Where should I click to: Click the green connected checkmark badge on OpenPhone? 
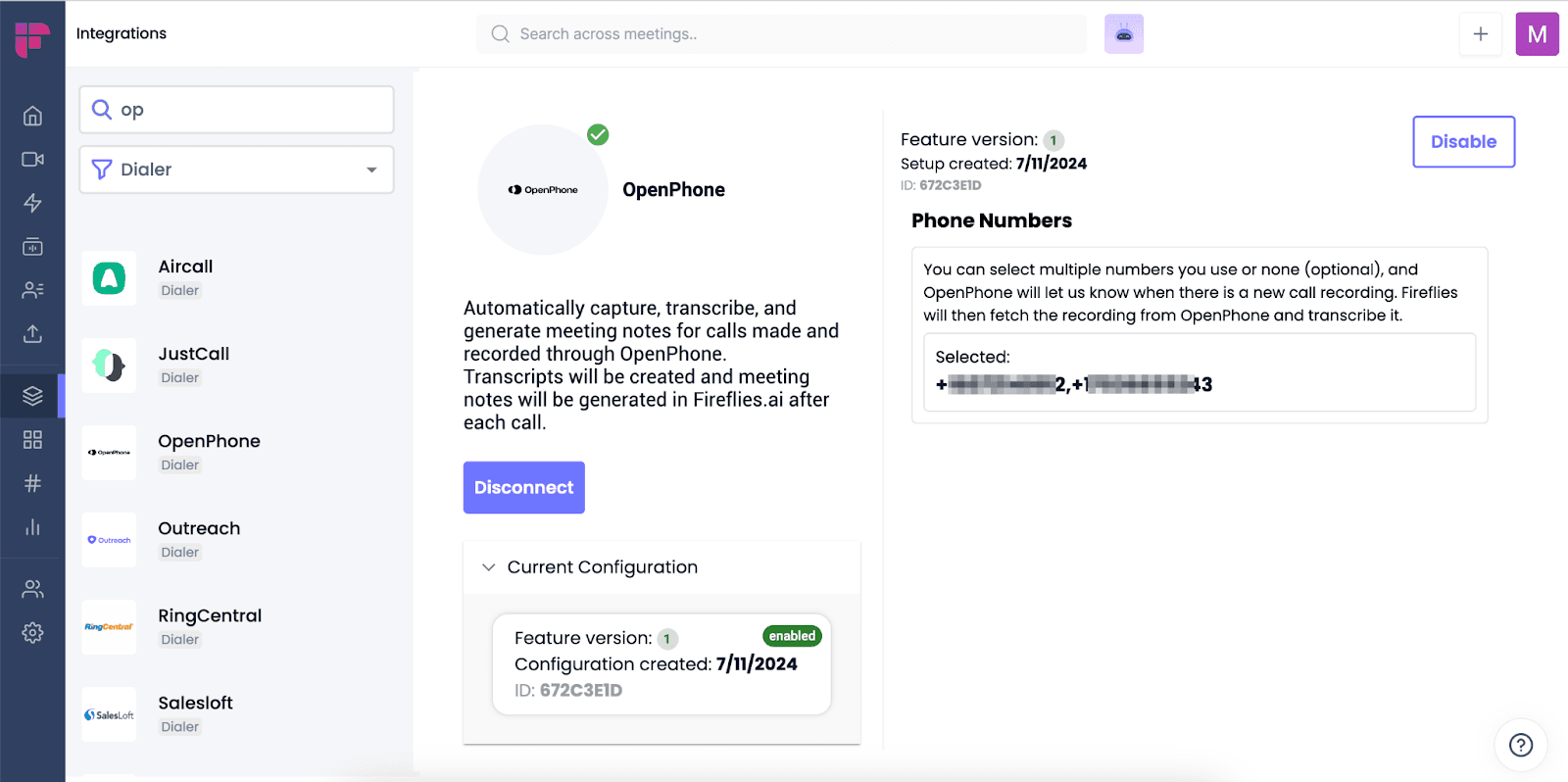coord(598,135)
